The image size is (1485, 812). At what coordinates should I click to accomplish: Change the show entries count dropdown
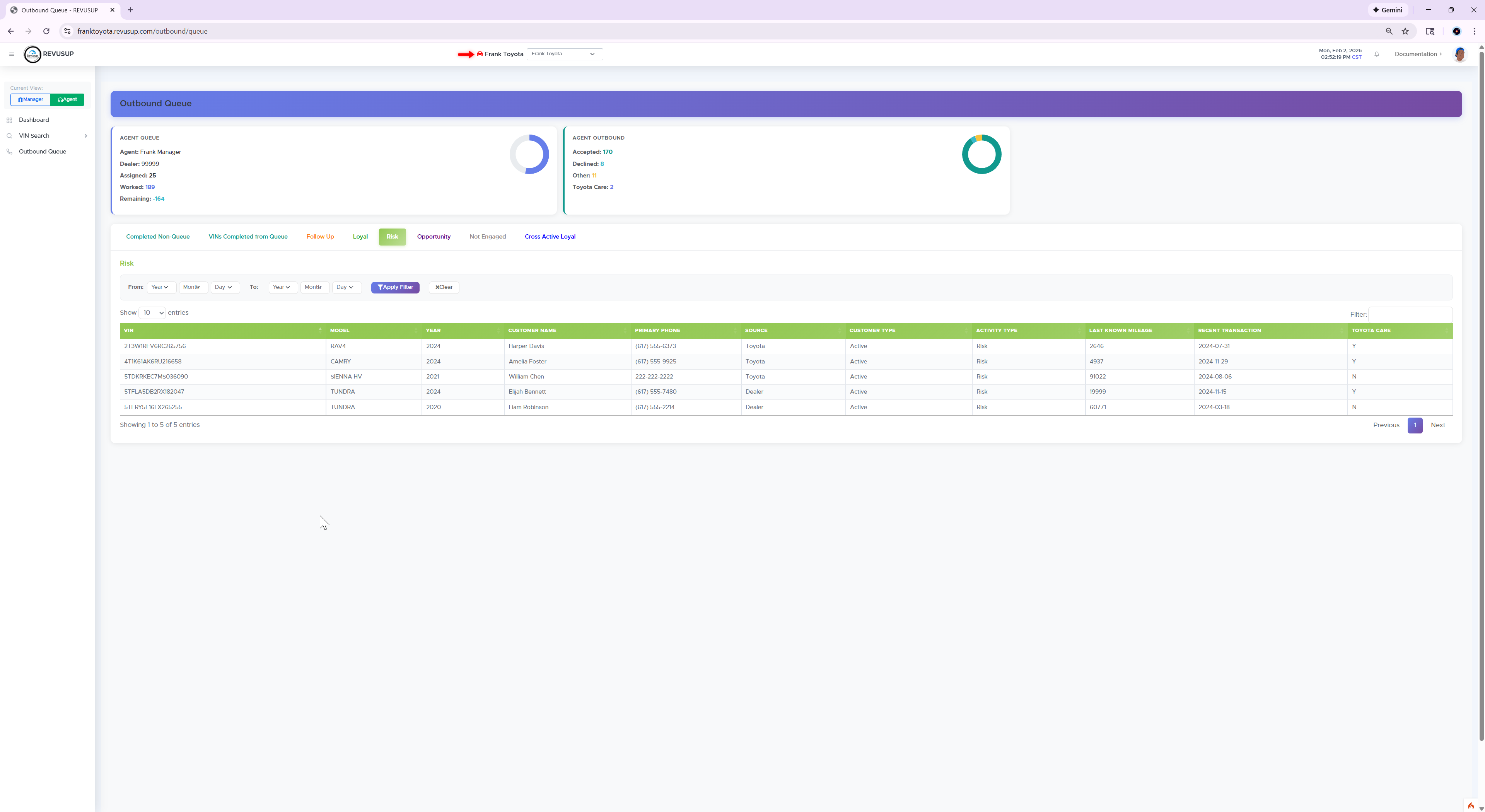click(152, 313)
